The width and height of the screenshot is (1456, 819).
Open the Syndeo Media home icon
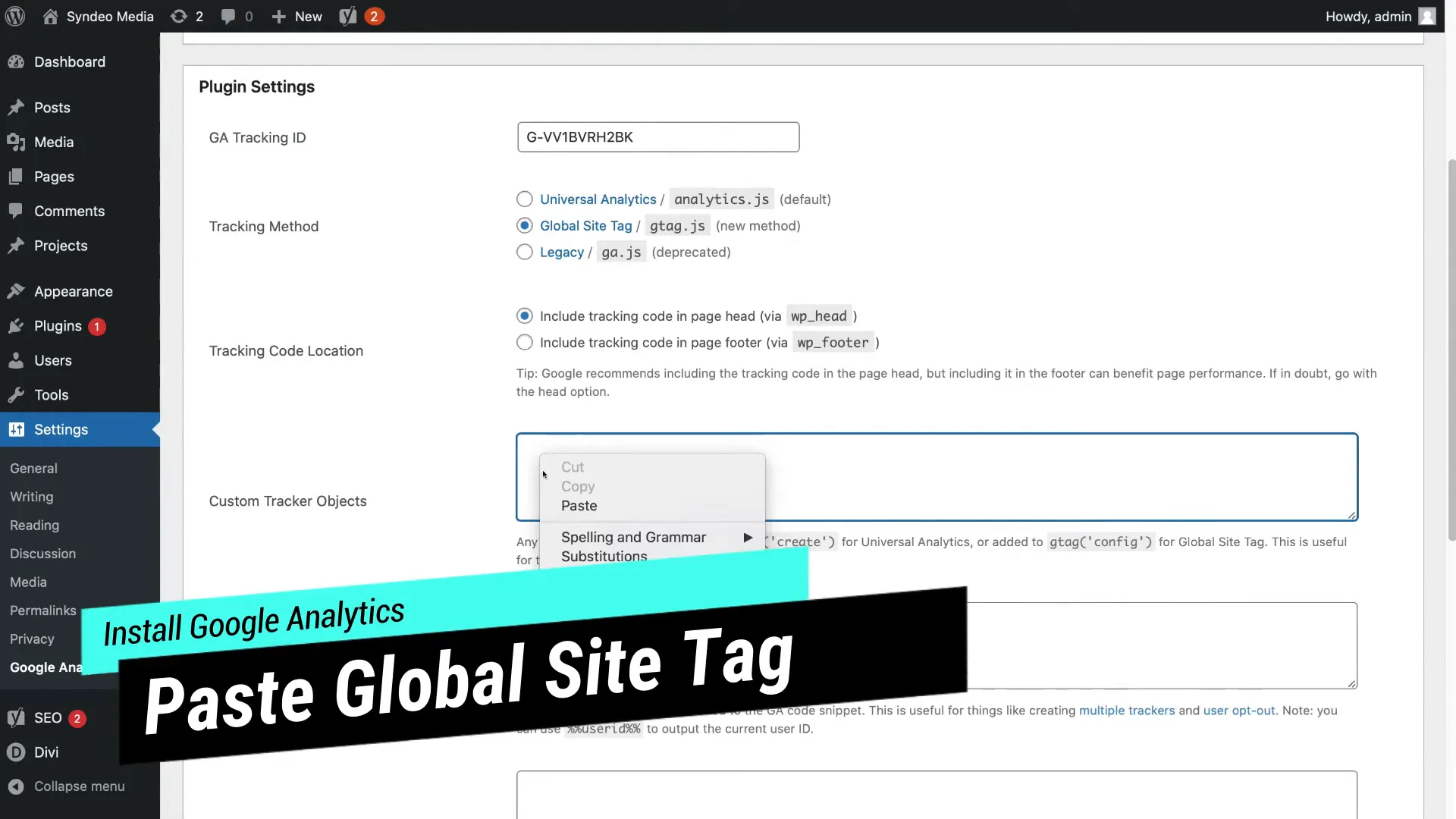click(50, 16)
